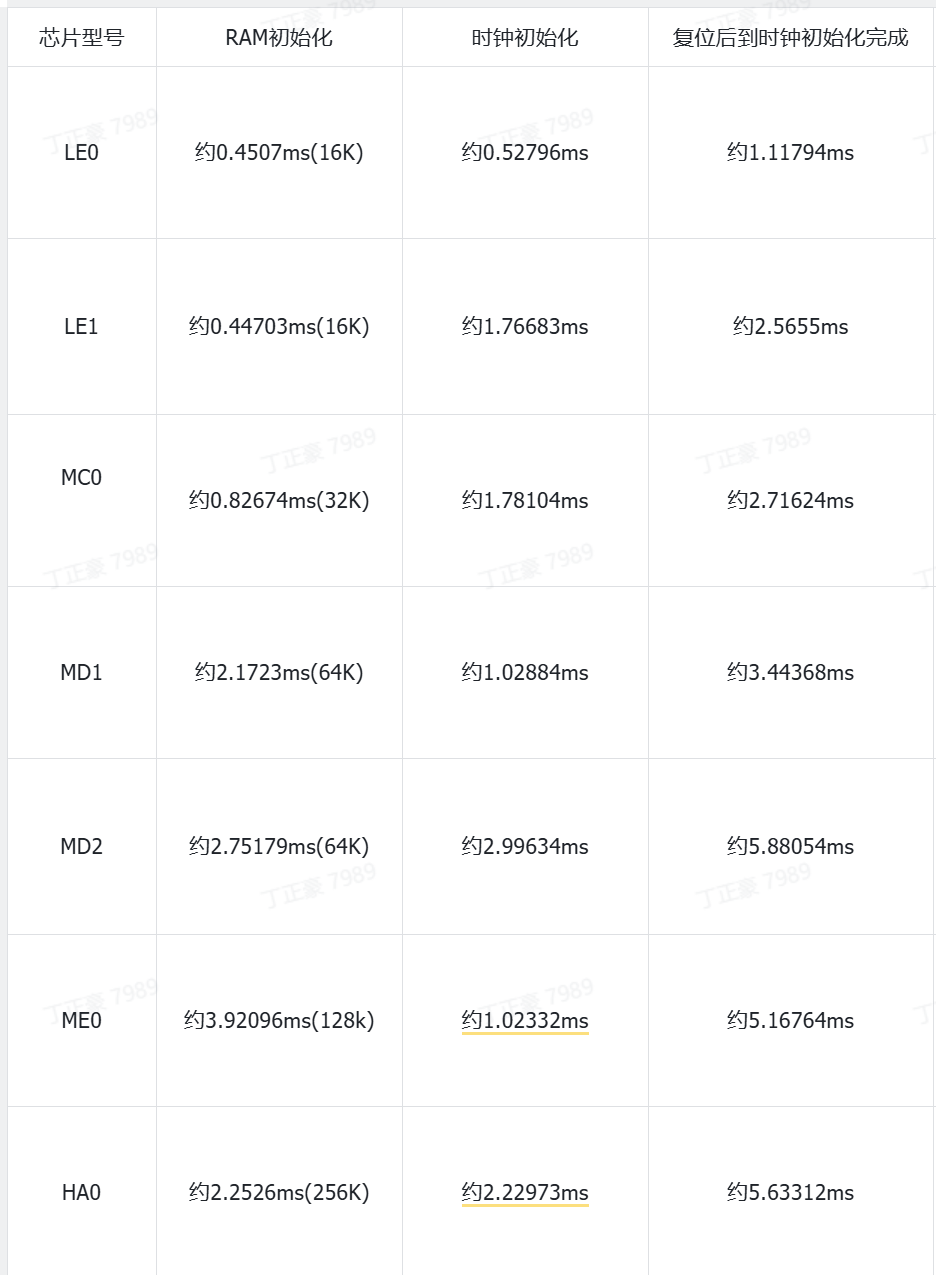The width and height of the screenshot is (936, 1275).
Task: Select the MC0 chip model cell
Action: [x=81, y=478]
